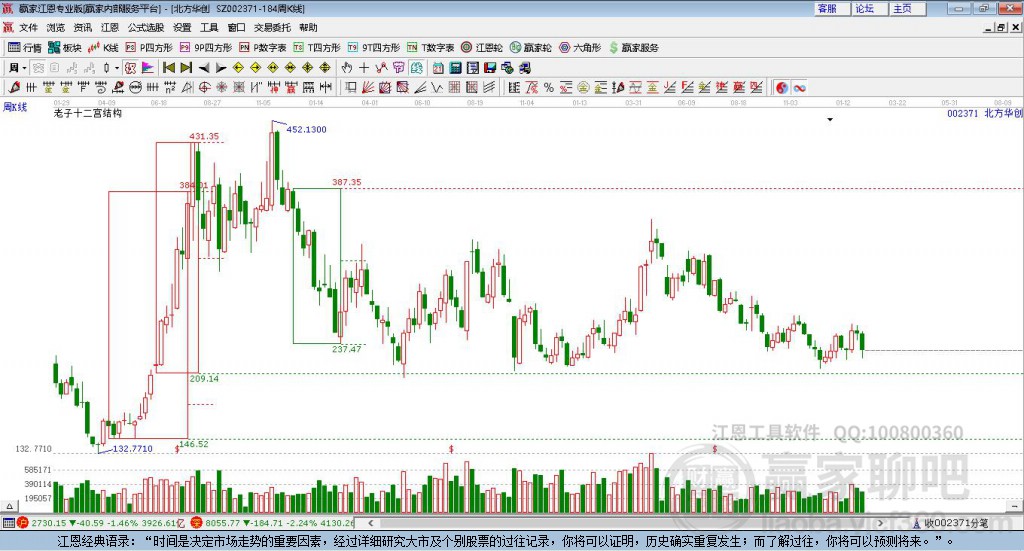This screenshot has width=1024, height=551.
Task: Select the n² time cycle tool
Action: tap(170, 87)
